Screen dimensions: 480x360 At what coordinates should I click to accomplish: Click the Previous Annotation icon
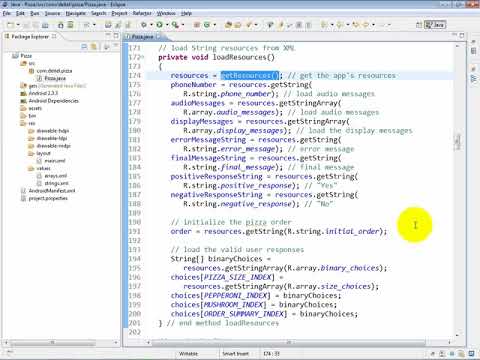pos(340,25)
